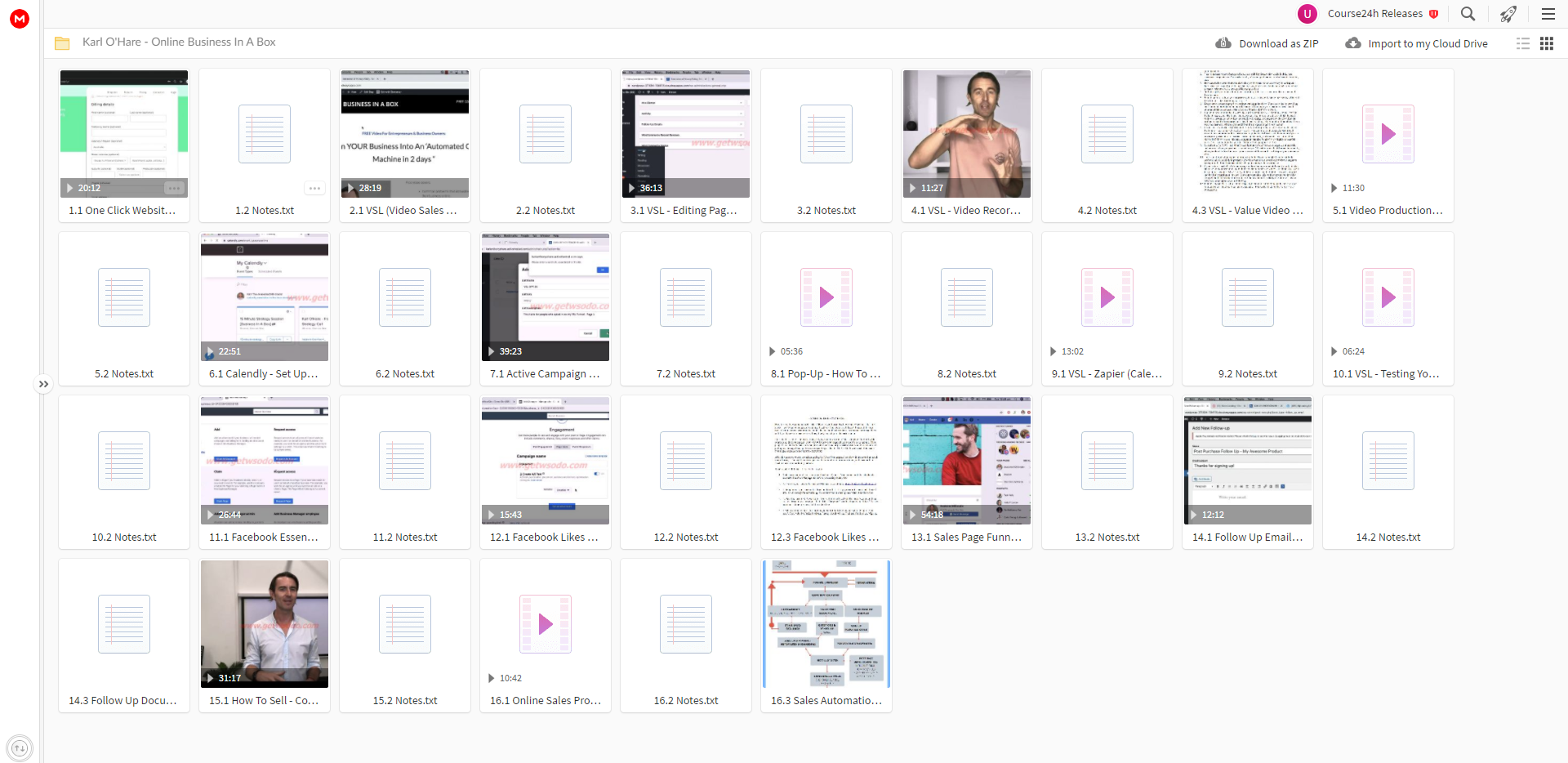
Task: Click the transfers icon at bottom left
Action: pyautogui.click(x=20, y=747)
